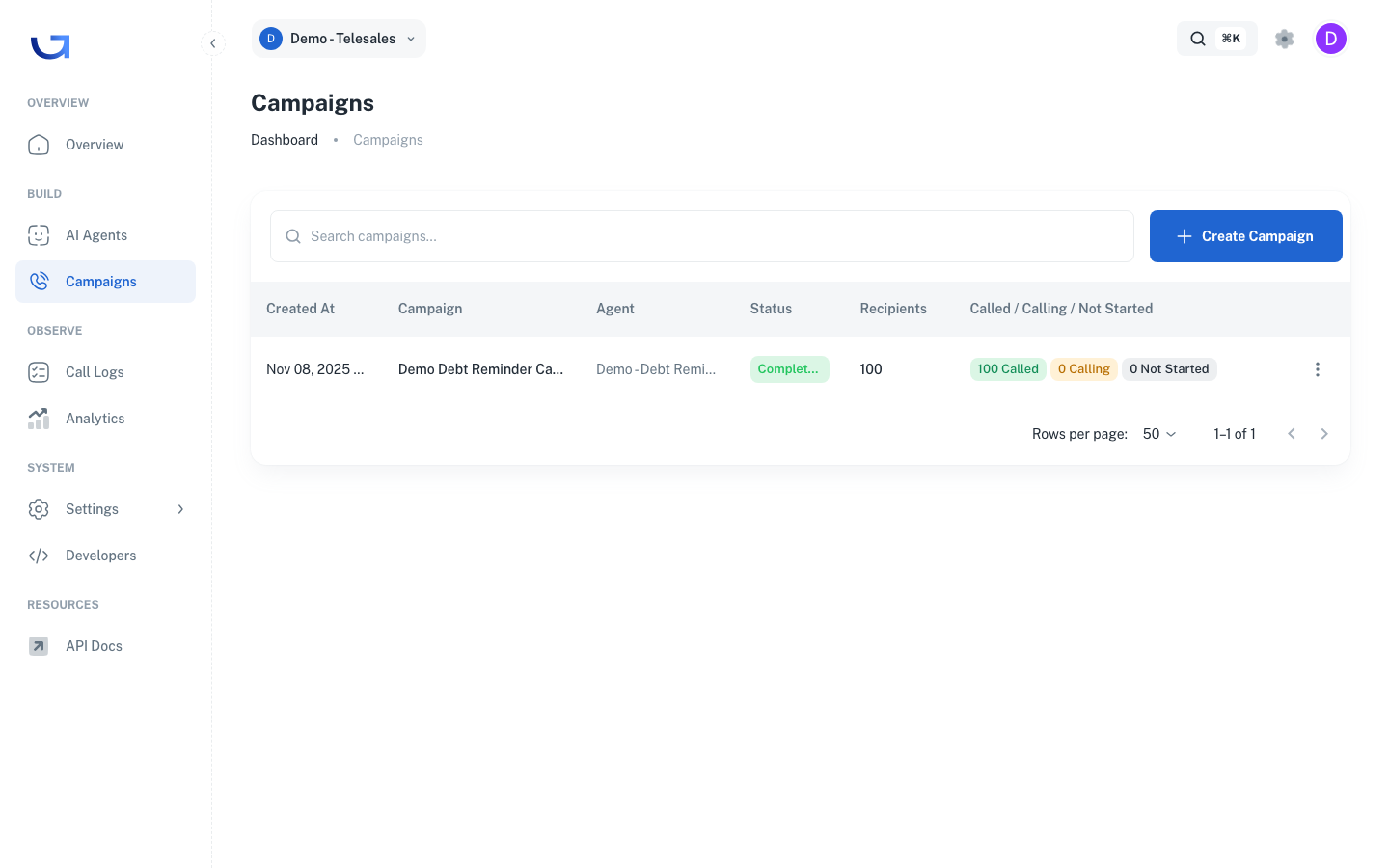Click the Demo-Debt Remi... agent cell
Viewport: 1389px width, 868px height.
(656, 369)
